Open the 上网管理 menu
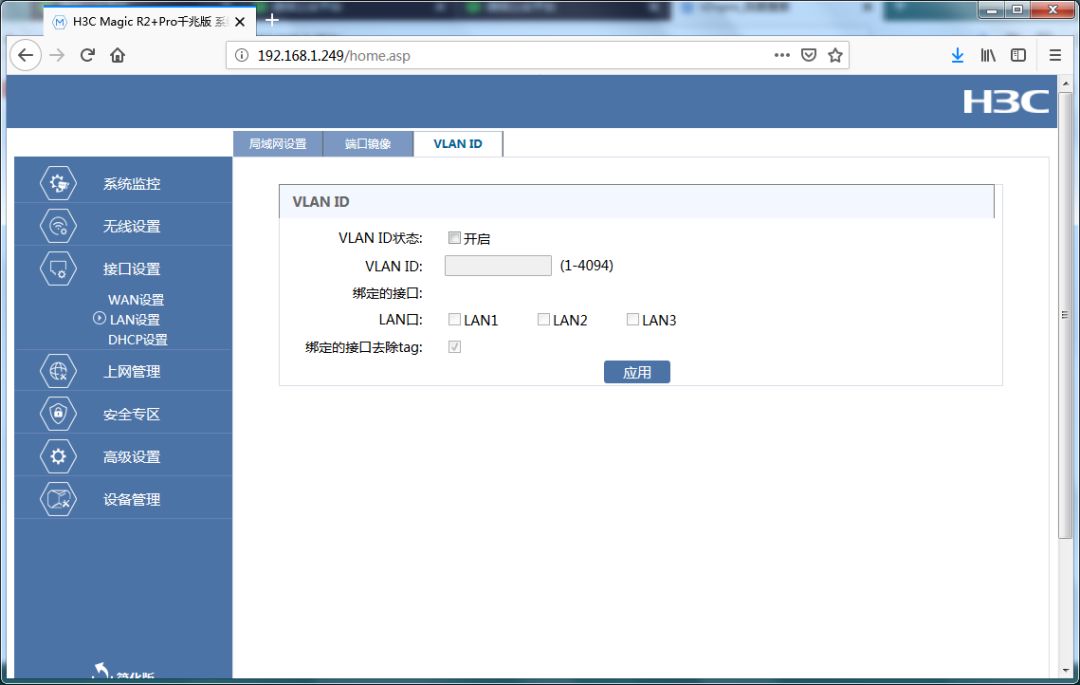This screenshot has width=1080, height=685. (132, 372)
